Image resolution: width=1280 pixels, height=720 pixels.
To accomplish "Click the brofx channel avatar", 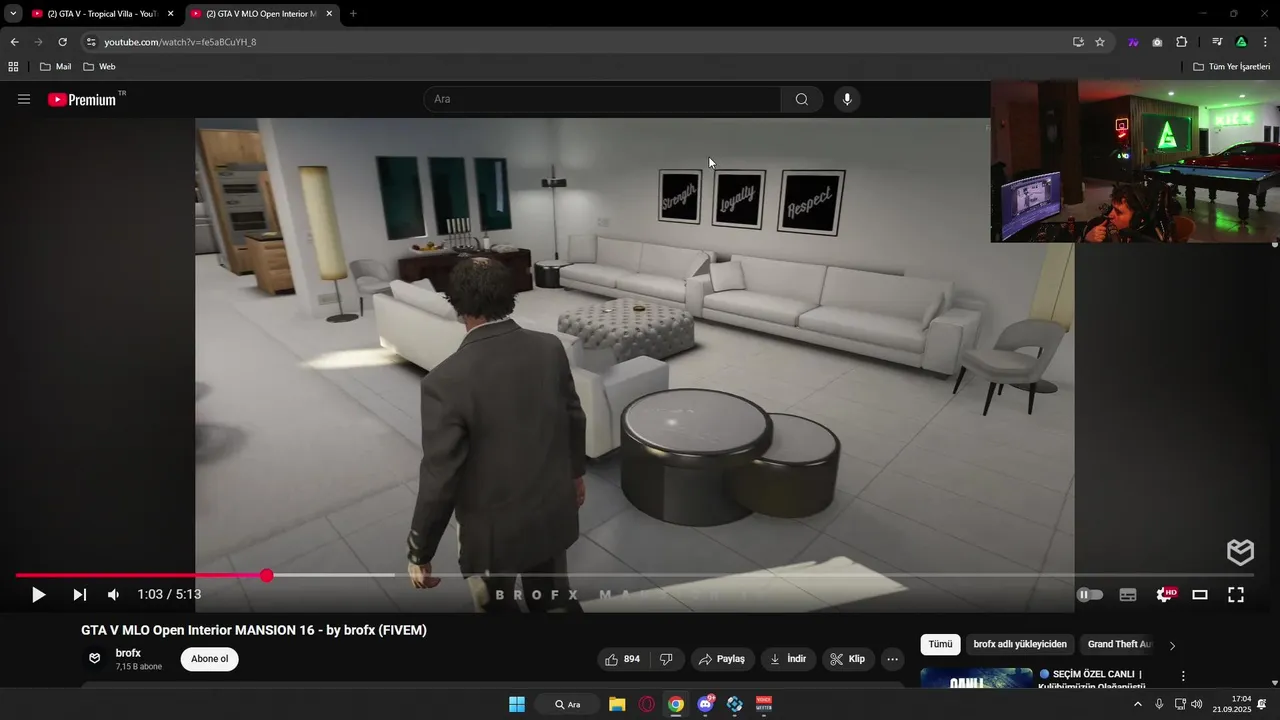I will pos(95,658).
